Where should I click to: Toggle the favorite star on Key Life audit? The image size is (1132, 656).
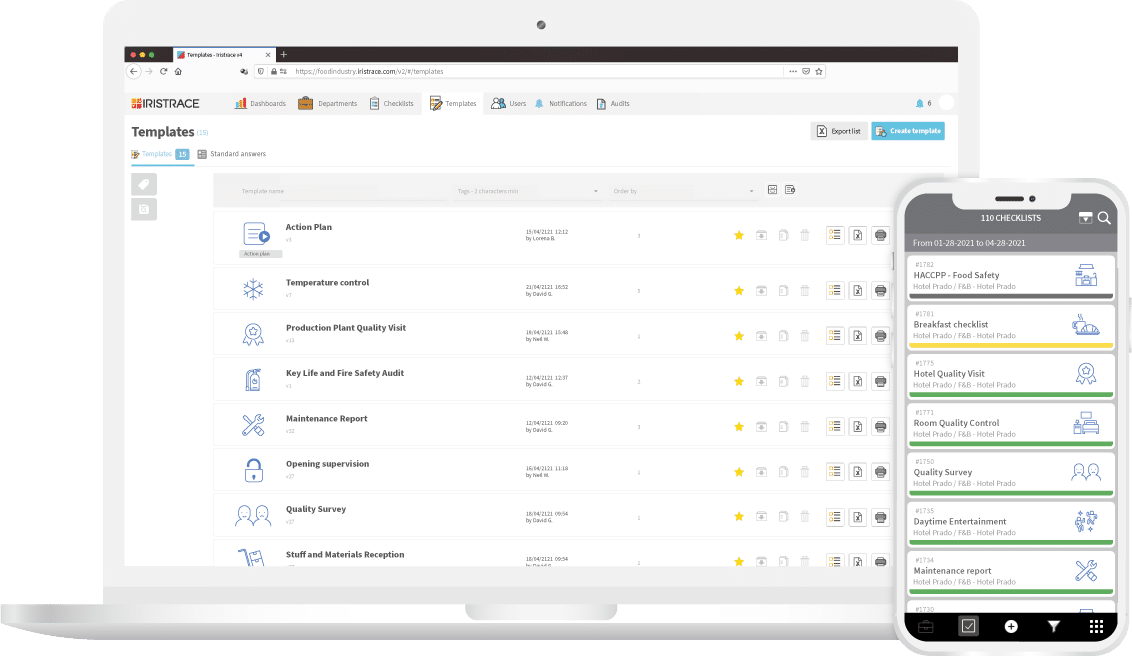pos(739,381)
